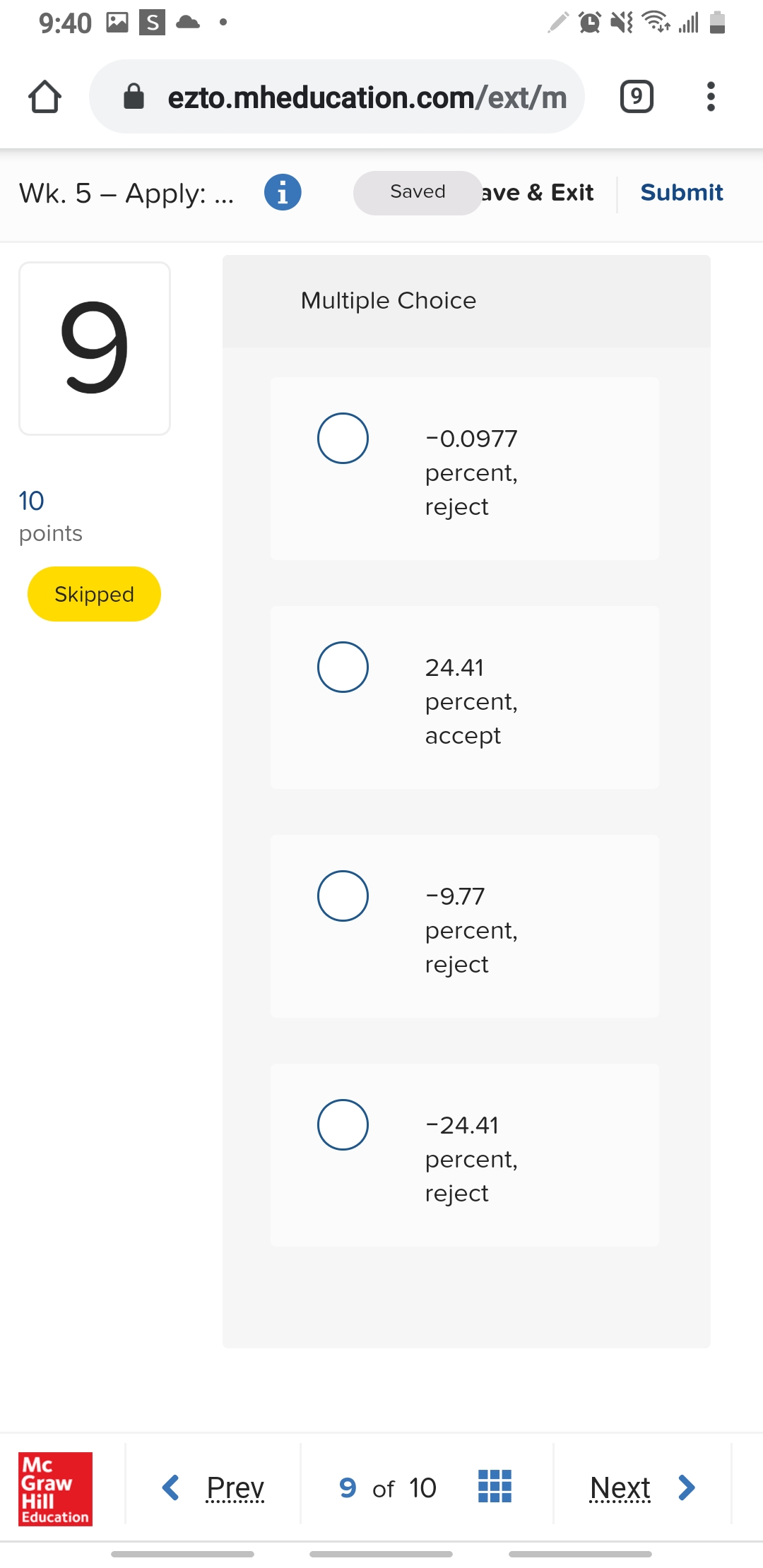The image size is (763, 1568).
Task: Tap the McGraw Hill Education logo
Action: tap(55, 1488)
